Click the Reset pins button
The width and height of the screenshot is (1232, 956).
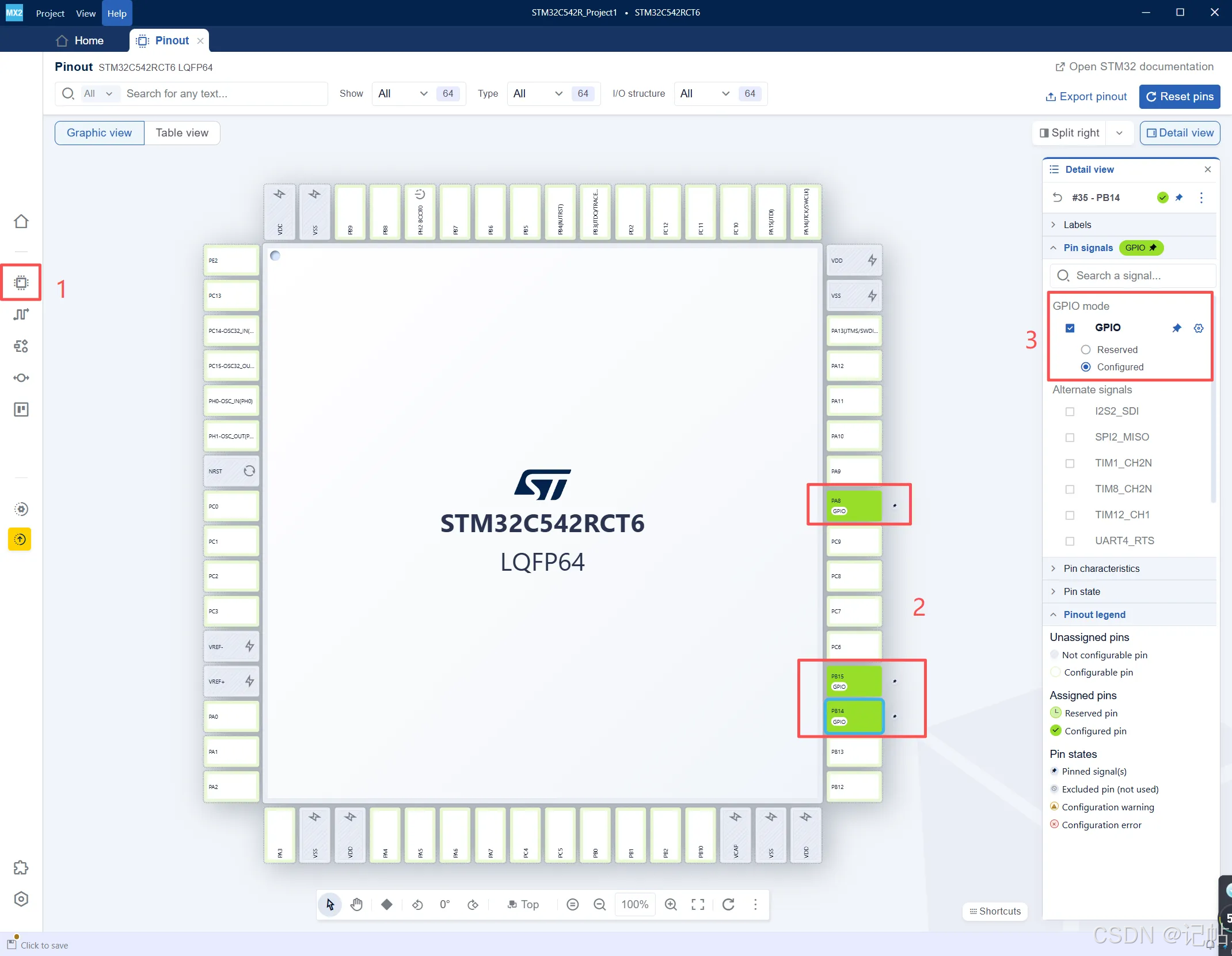click(x=1180, y=97)
